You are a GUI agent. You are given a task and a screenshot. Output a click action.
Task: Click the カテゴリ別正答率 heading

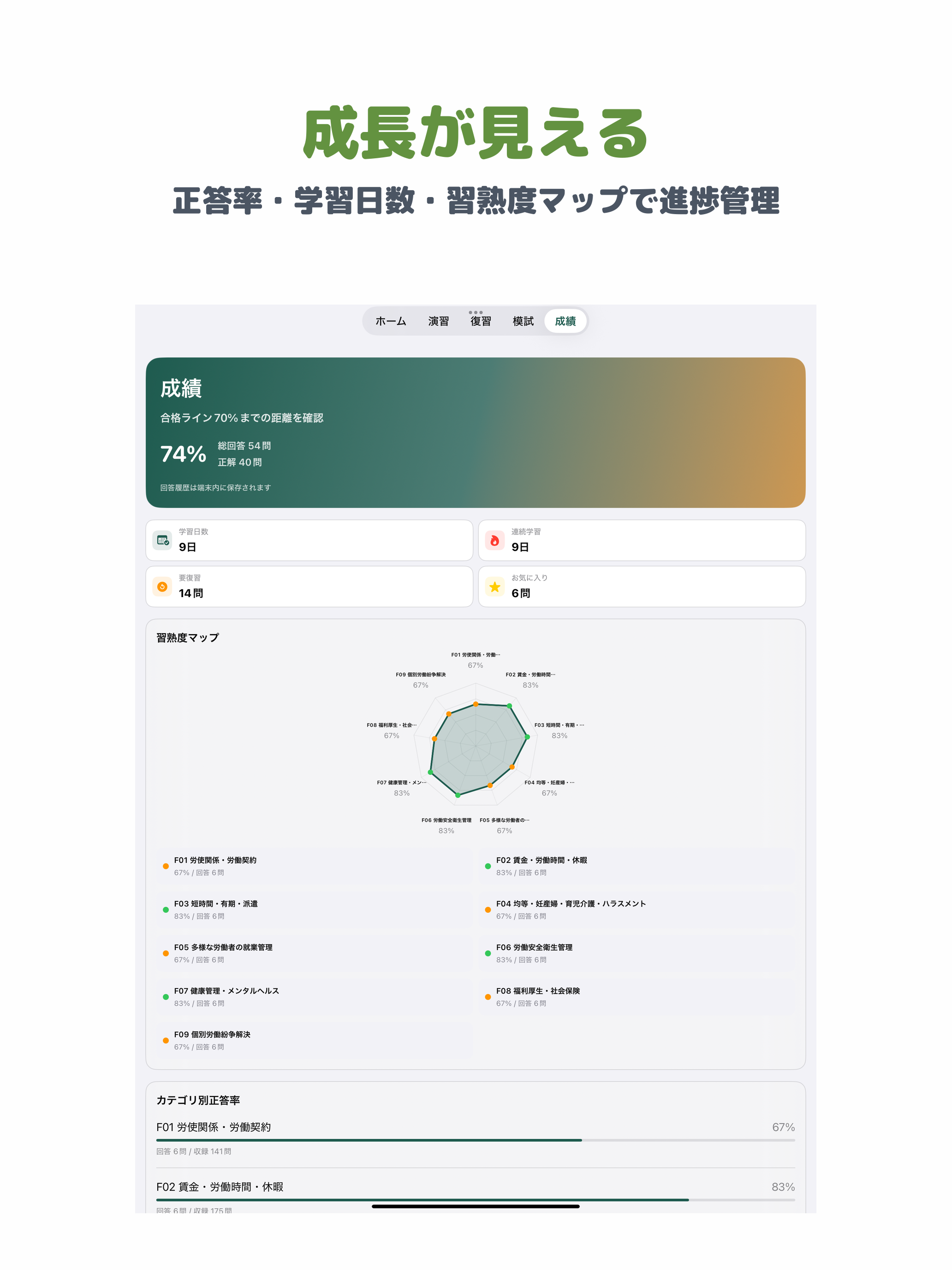(198, 1100)
